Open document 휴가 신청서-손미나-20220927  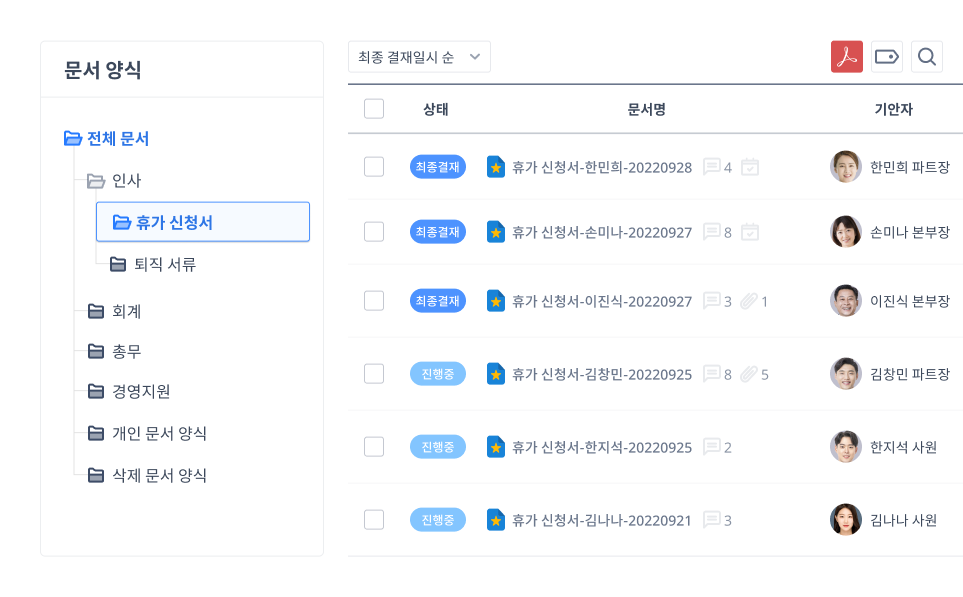pyautogui.click(x=601, y=232)
